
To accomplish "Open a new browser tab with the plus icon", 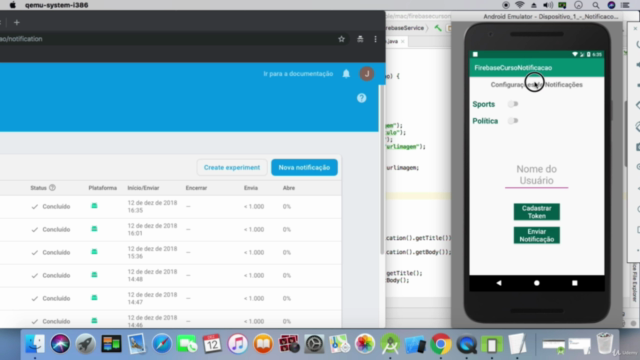I will tap(17, 22).
